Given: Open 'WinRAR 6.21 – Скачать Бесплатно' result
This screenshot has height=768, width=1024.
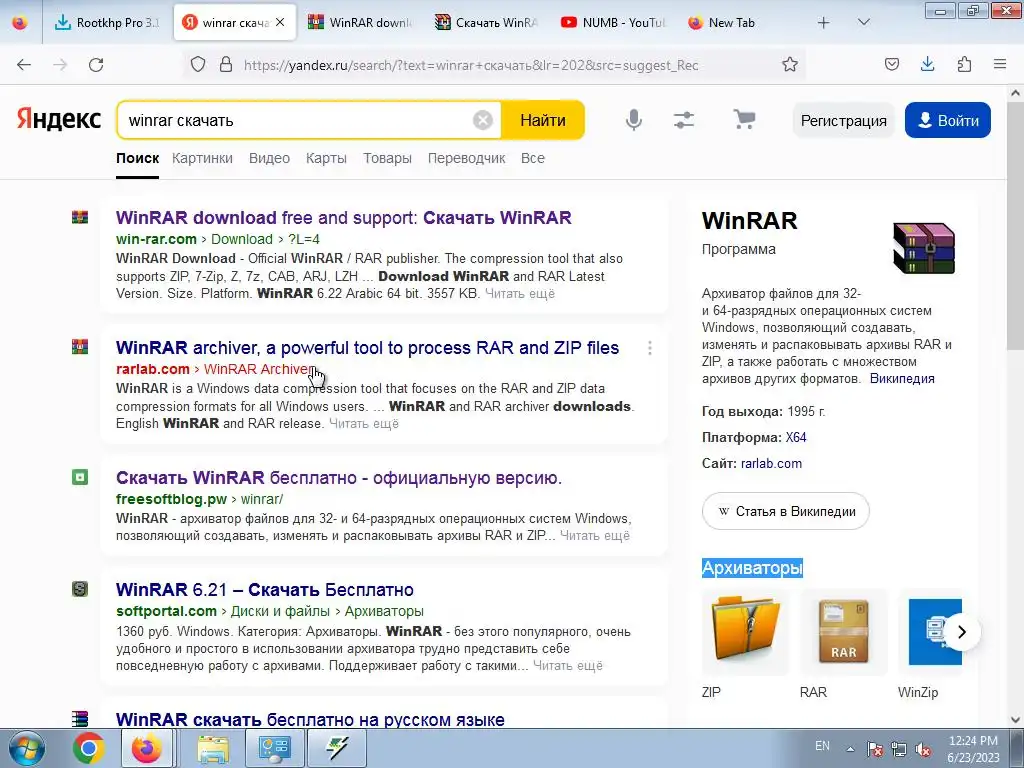Looking at the screenshot, I should (264, 590).
